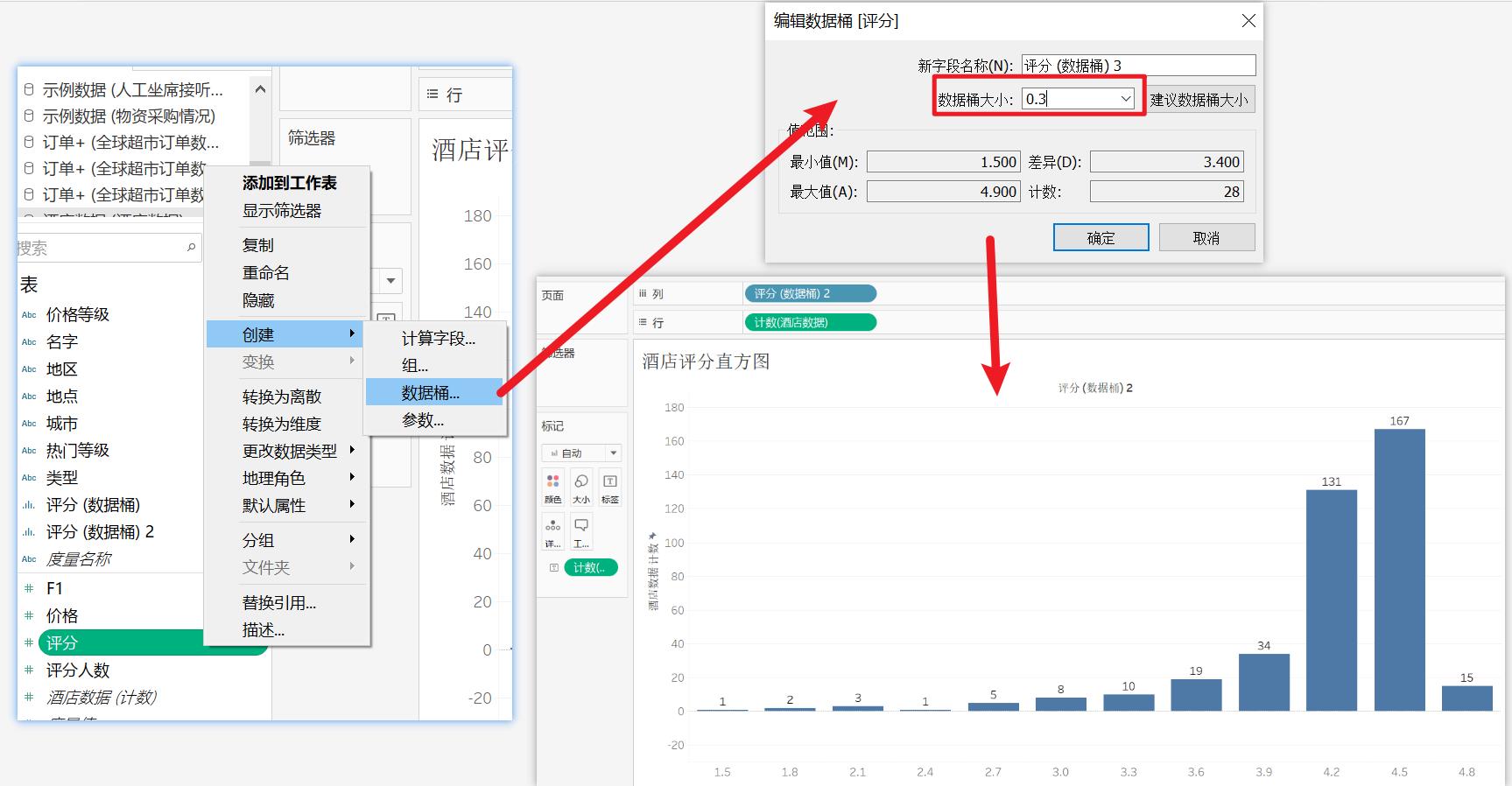Select the 酒店数据 (计数) field
The image size is (1512, 786).
[102, 698]
